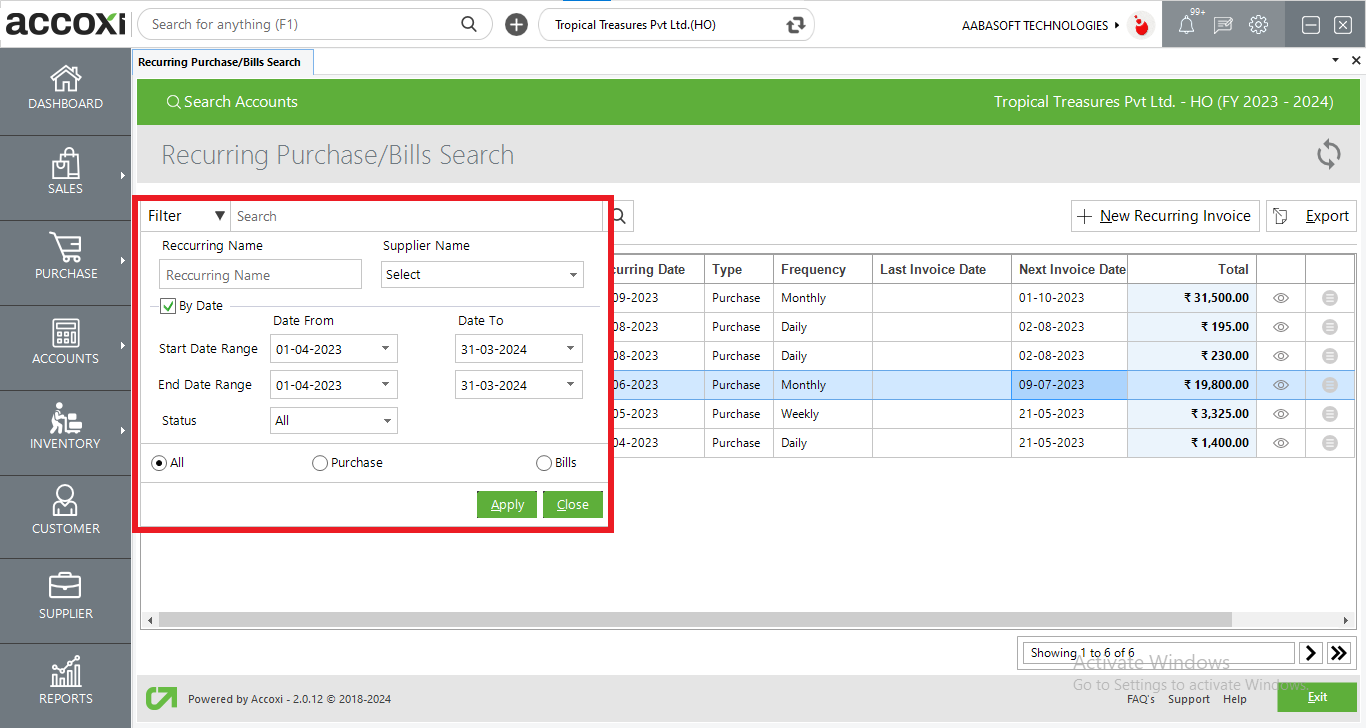
Task: Refresh the recurring purchase list
Action: click(x=1328, y=154)
